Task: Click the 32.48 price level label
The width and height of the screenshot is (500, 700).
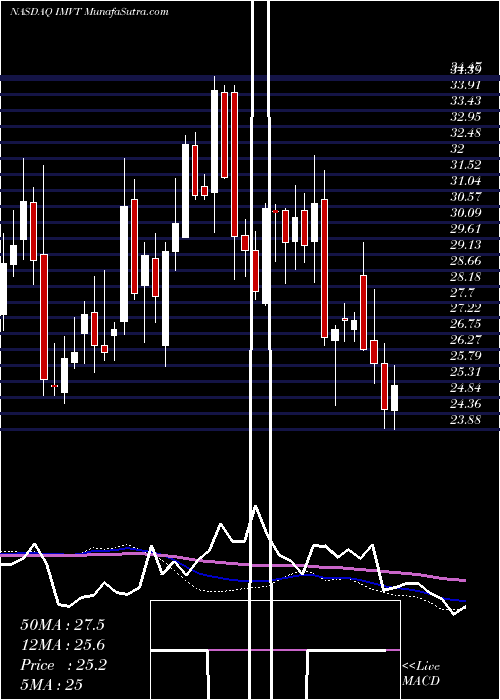Action: pyautogui.click(x=466, y=133)
